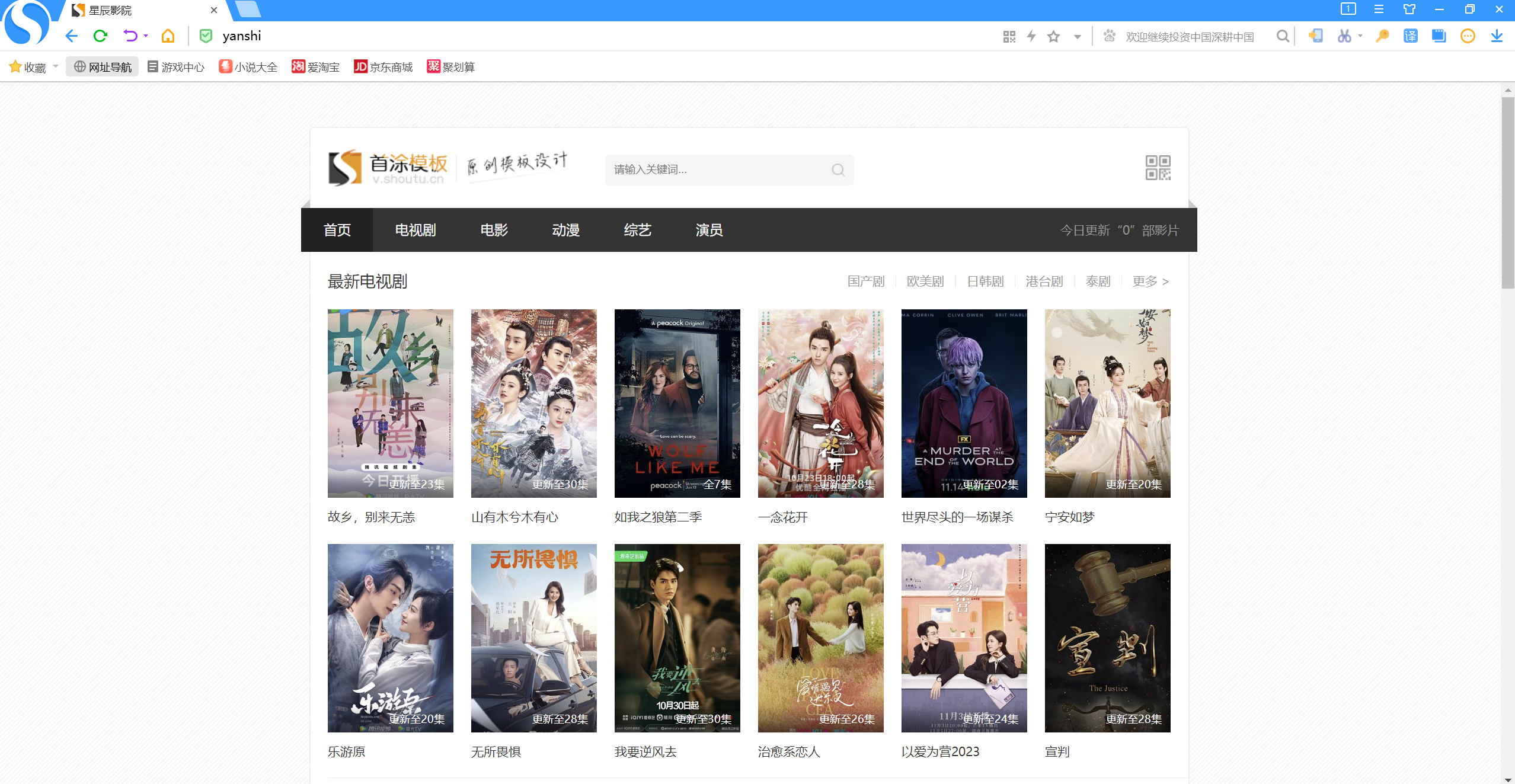Expand the dropdown arrow beside scissors tool

[1360, 36]
